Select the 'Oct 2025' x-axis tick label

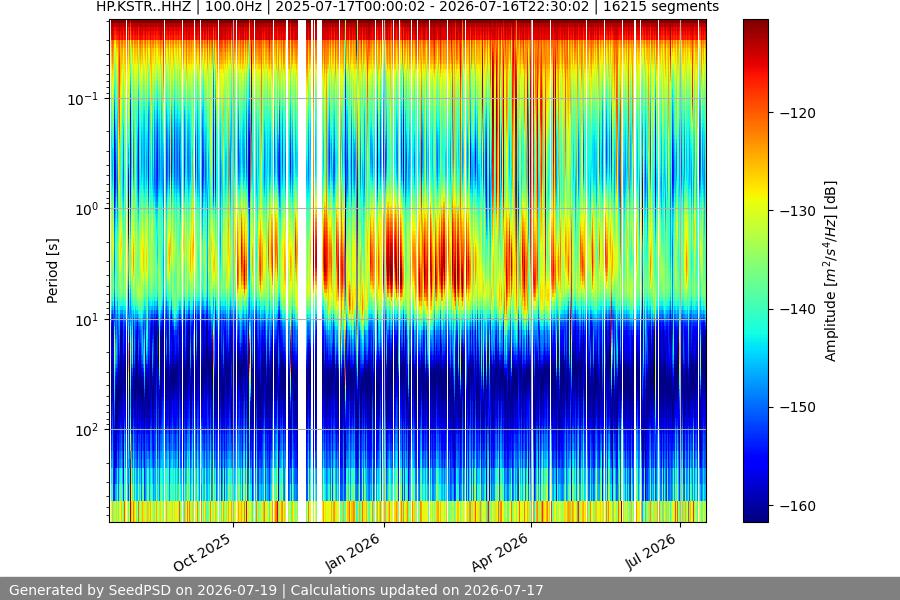coord(202,552)
